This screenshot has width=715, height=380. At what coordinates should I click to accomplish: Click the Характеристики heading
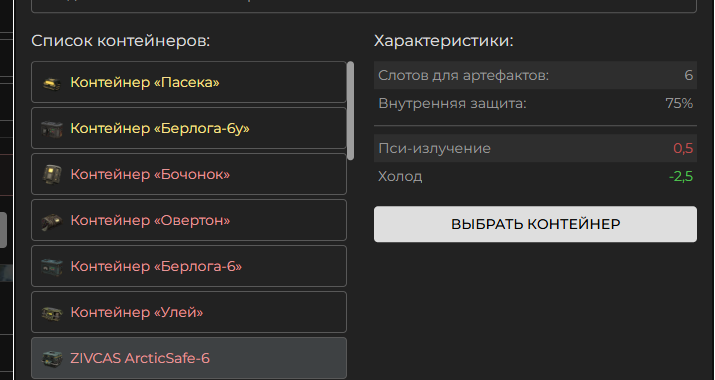click(x=444, y=41)
